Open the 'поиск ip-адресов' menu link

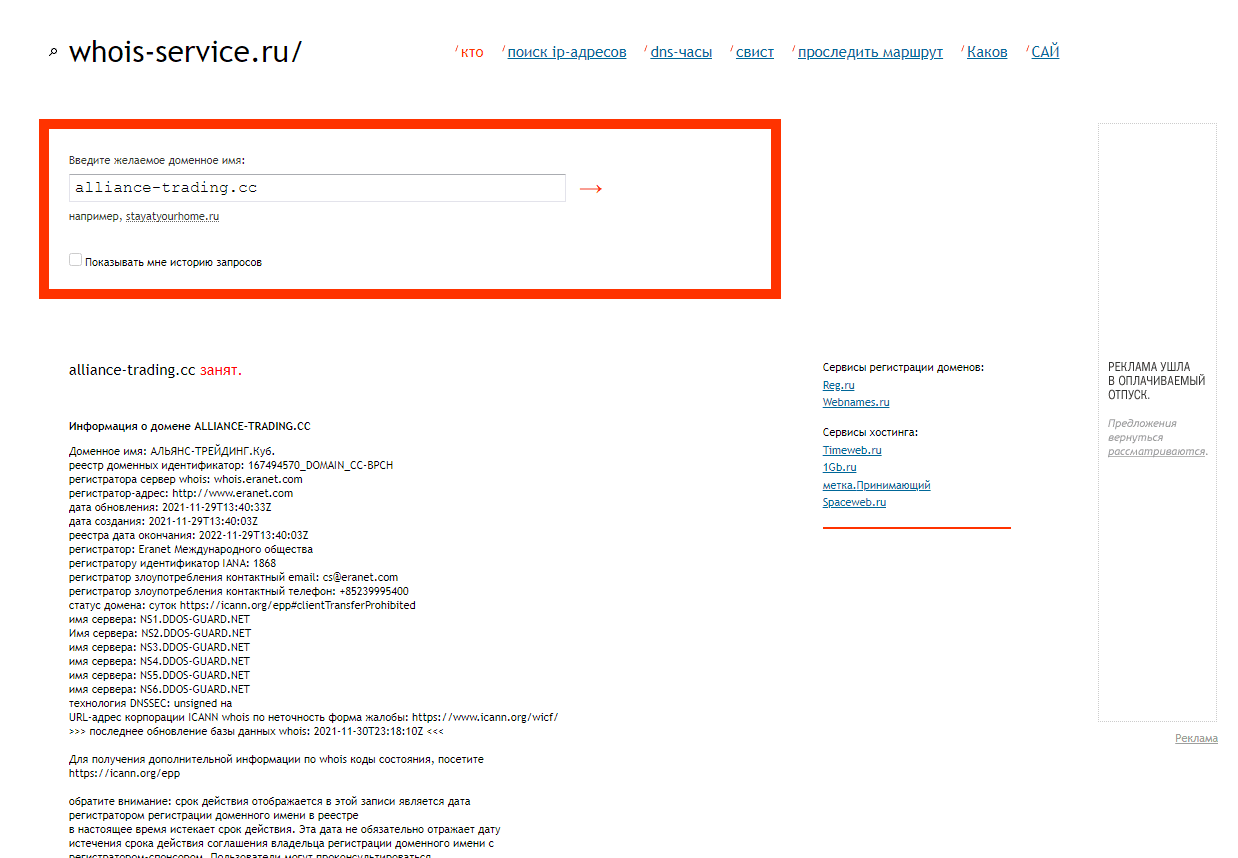pyautogui.click(x=566, y=52)
